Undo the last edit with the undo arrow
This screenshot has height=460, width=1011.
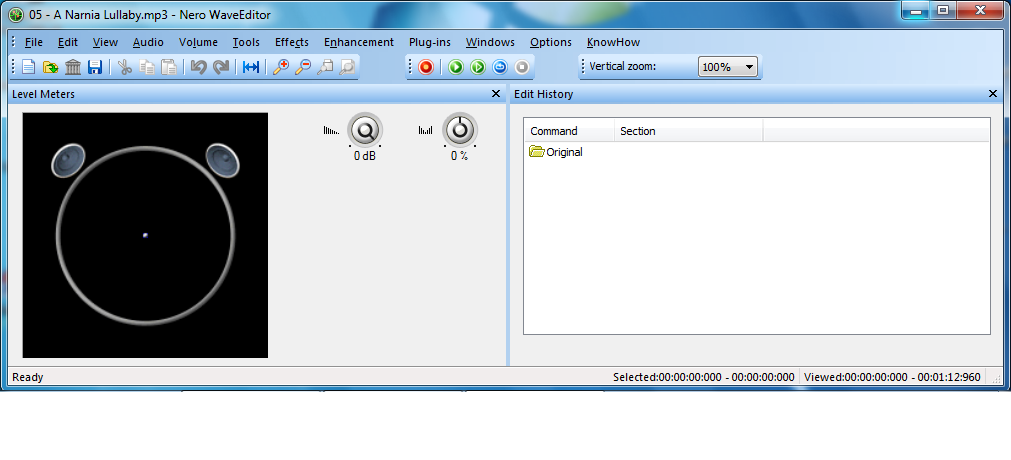(199, 67)
